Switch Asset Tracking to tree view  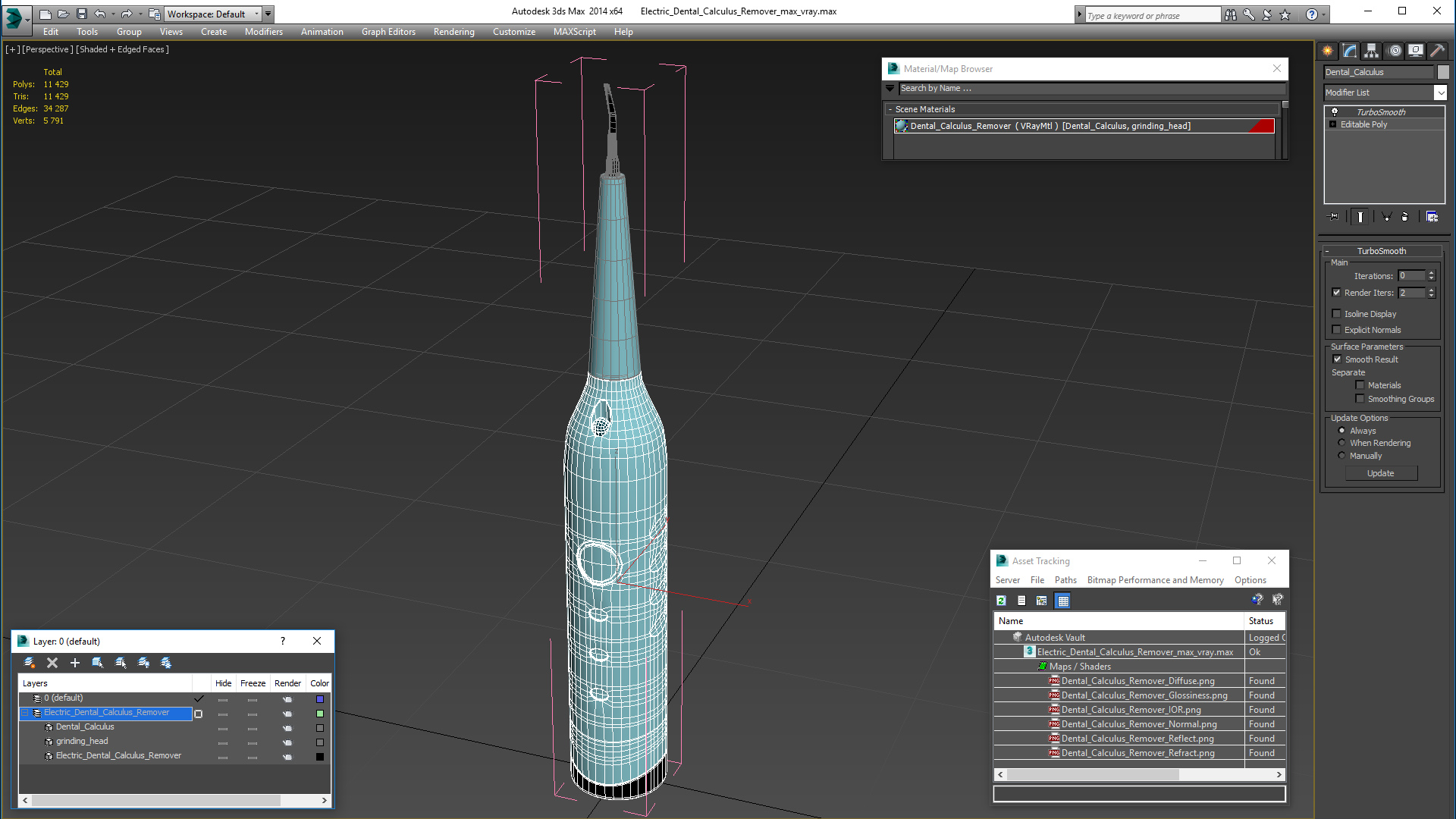1042,601
